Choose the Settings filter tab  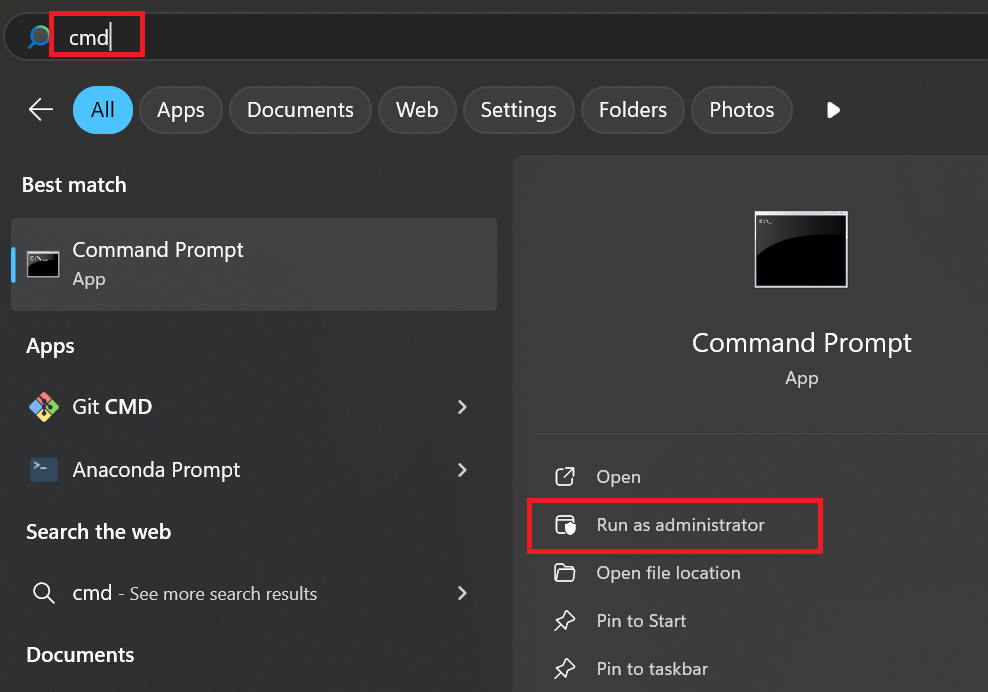click(518, 110)
